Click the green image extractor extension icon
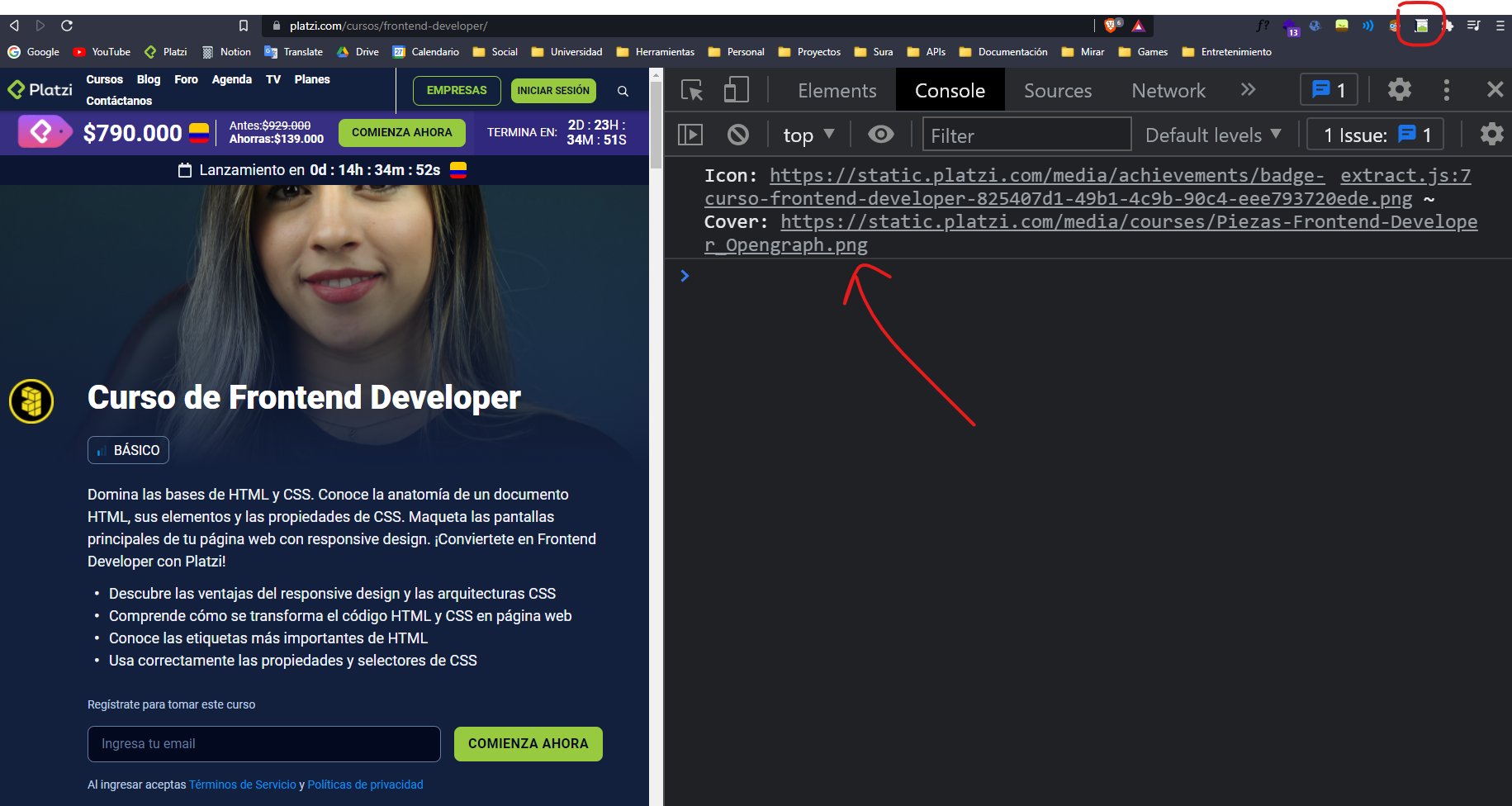The width and height of the screenshot is (1512, 806). [1421, 26]
